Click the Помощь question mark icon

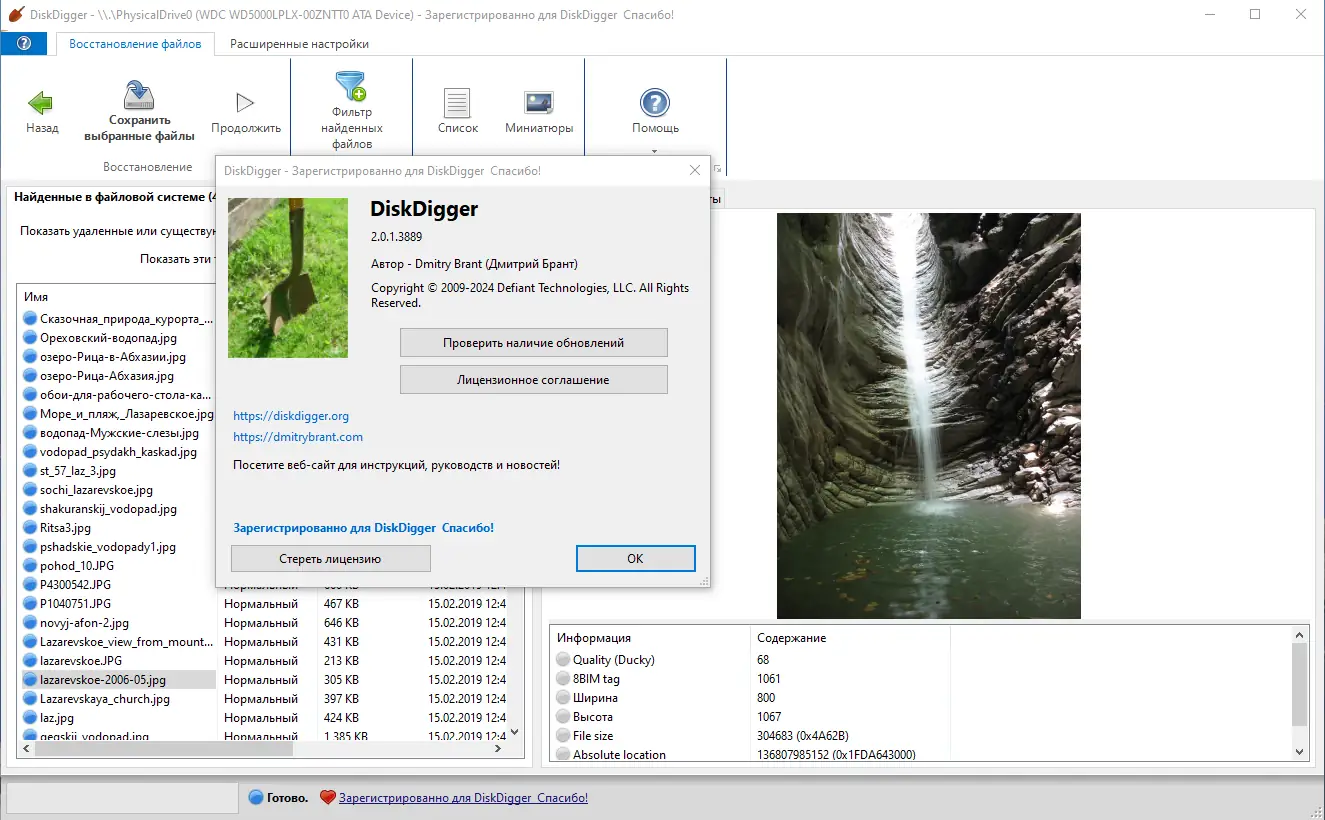655,103
